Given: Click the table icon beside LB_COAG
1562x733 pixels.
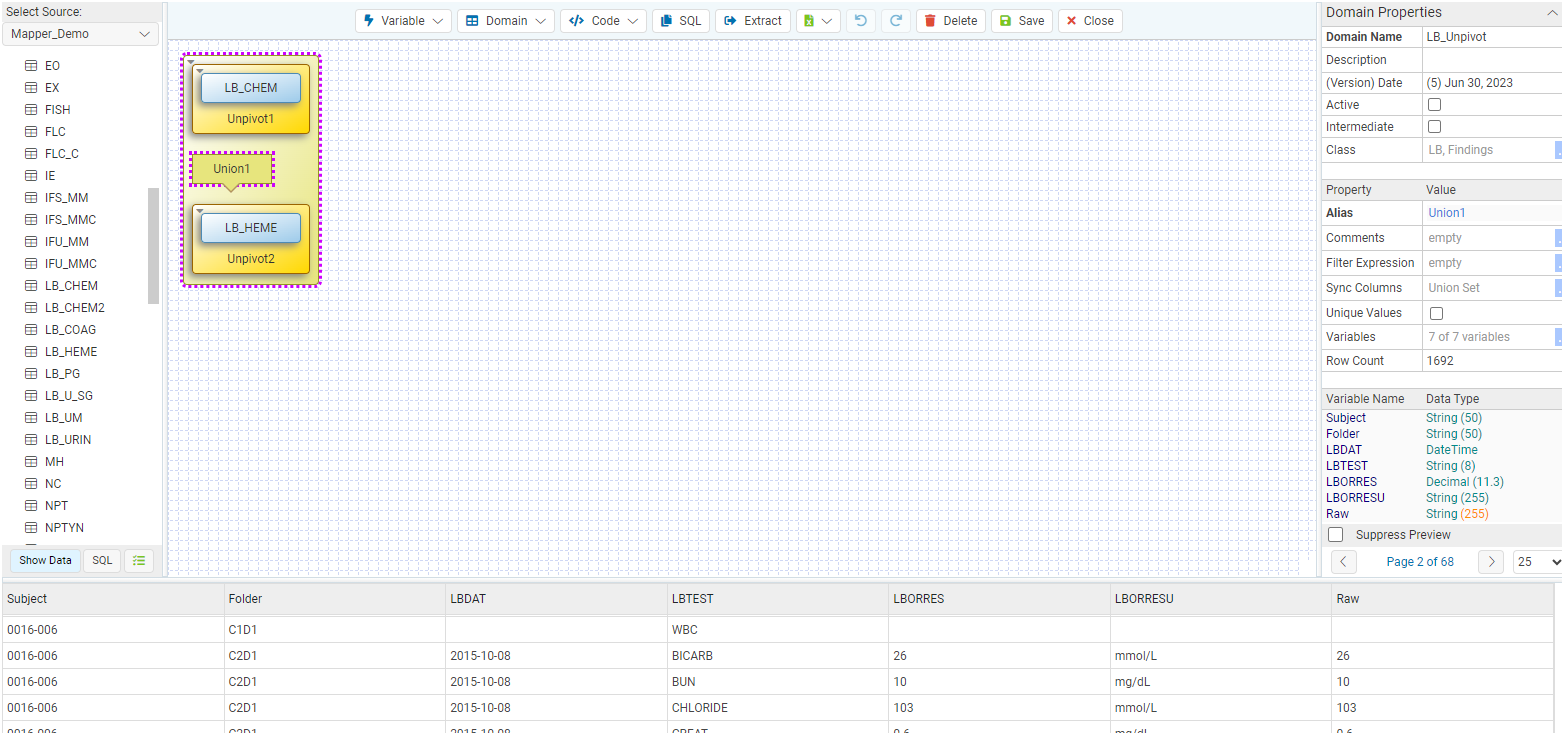Looking at the screenshot, I should 31,330.
